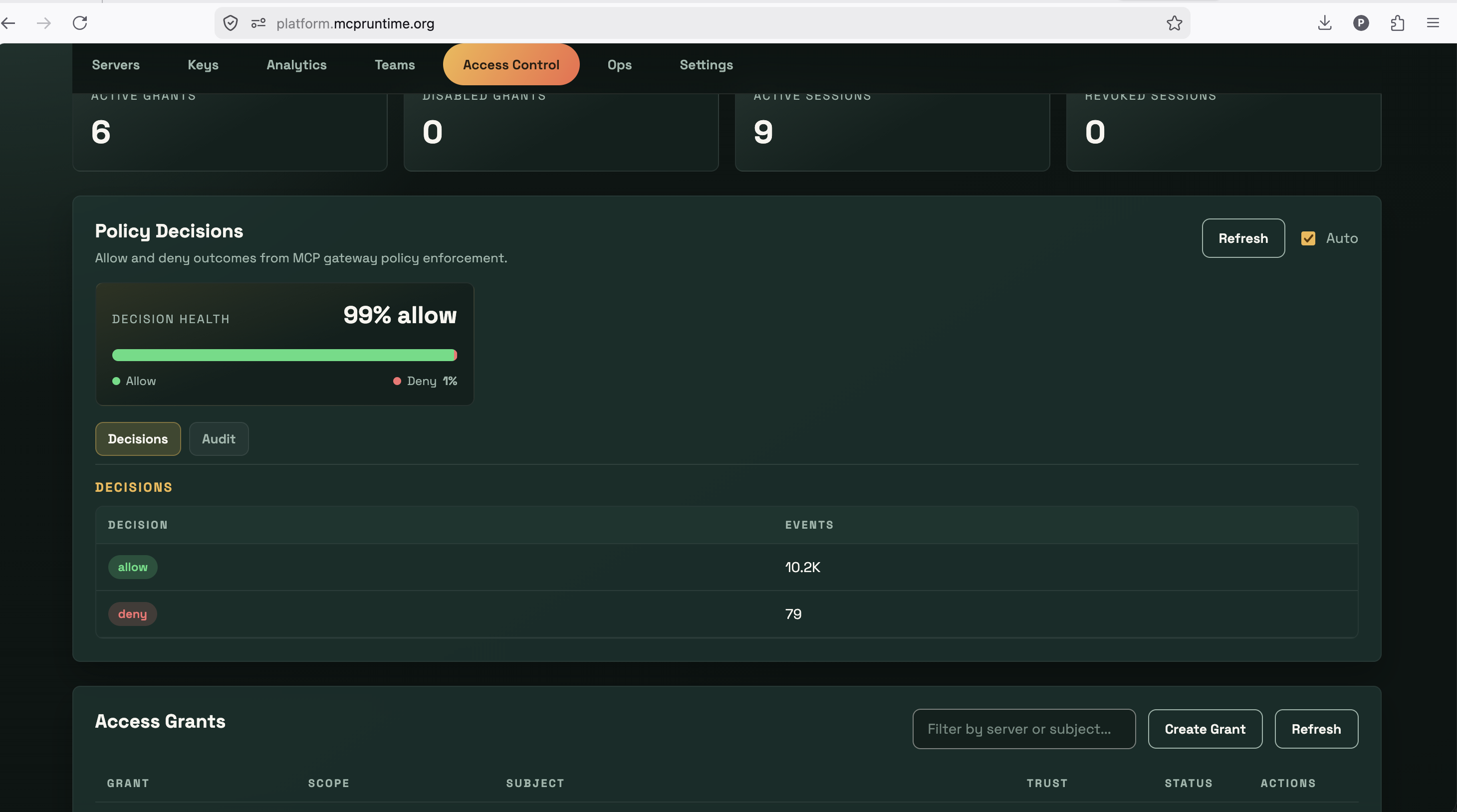Click the ACTIONS column header
The image size is (1457, 812).
1288,783
